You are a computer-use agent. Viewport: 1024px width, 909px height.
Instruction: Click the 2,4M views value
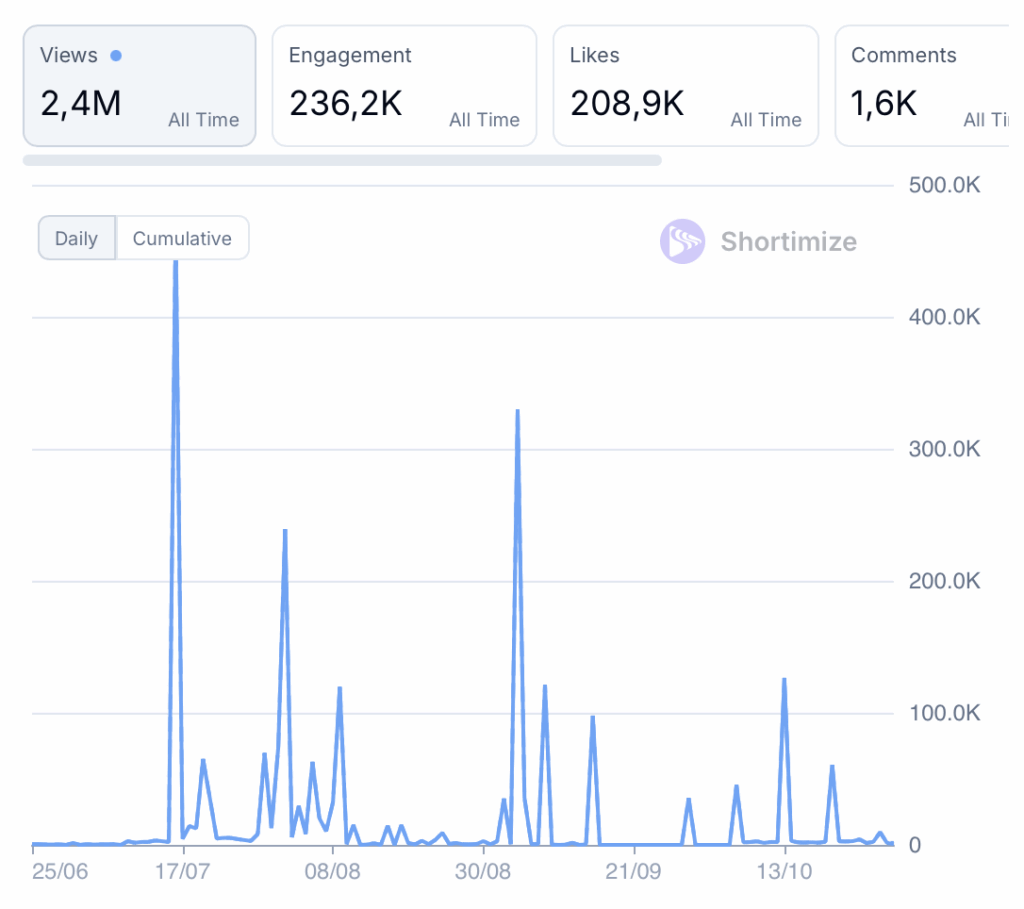(80, 103)
